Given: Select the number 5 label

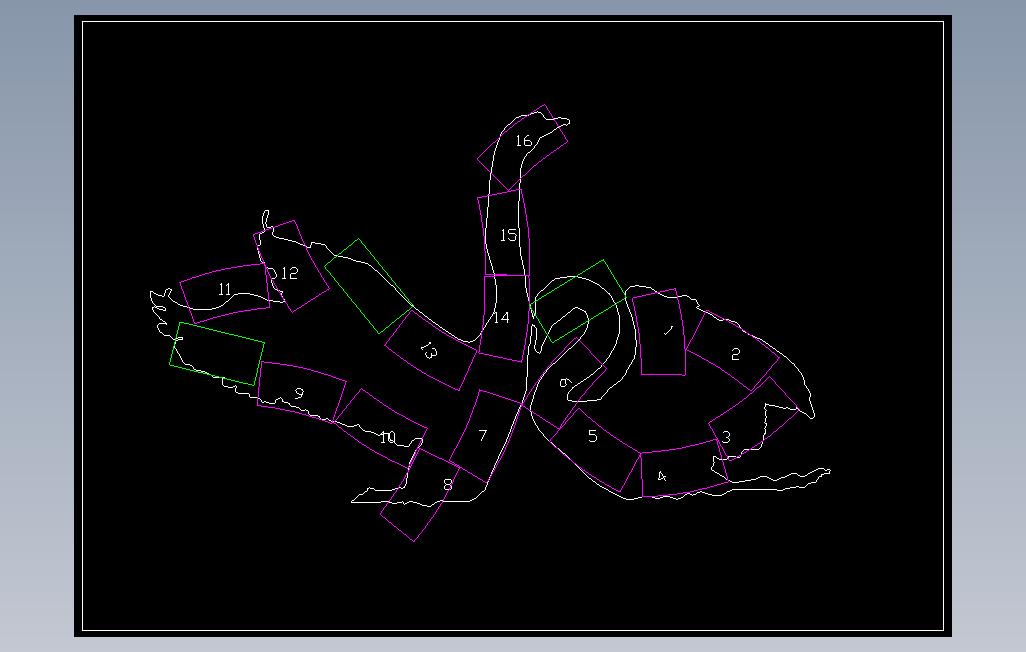Looking at the screenshot, I should click(x=593, y=436).
